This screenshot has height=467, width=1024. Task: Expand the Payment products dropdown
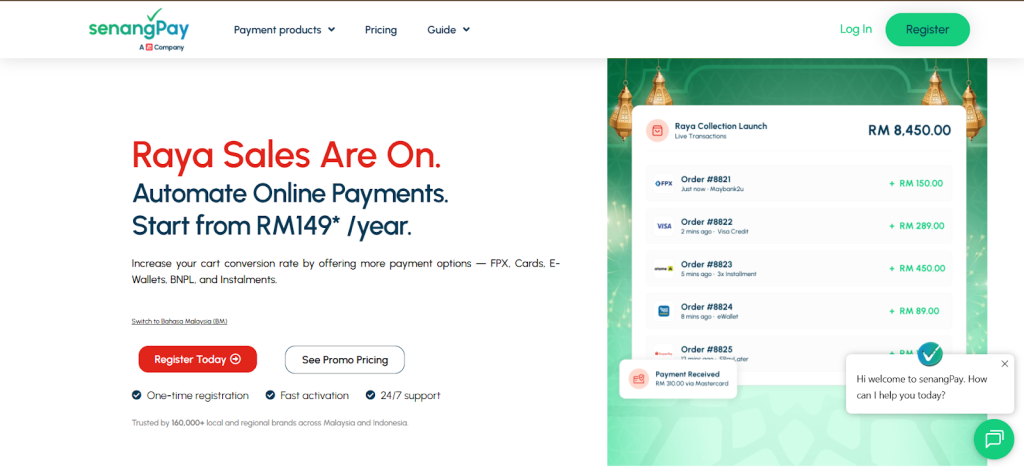pyautogui.click(x=284, y=30)
